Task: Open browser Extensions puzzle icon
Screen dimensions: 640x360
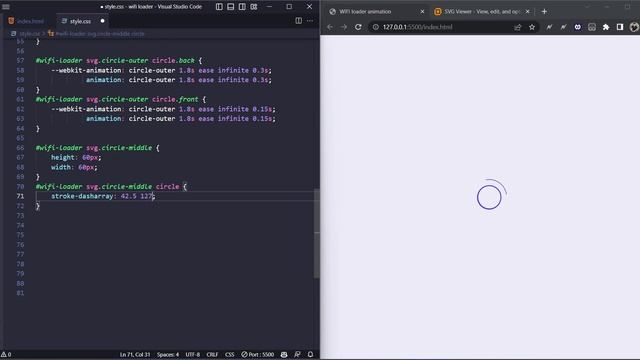Action: point(606,27)
